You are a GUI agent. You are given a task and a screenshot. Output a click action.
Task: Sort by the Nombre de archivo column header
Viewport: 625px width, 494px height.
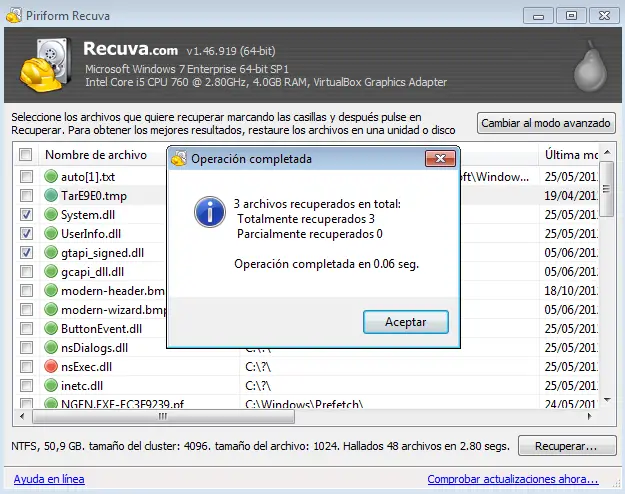96,155
